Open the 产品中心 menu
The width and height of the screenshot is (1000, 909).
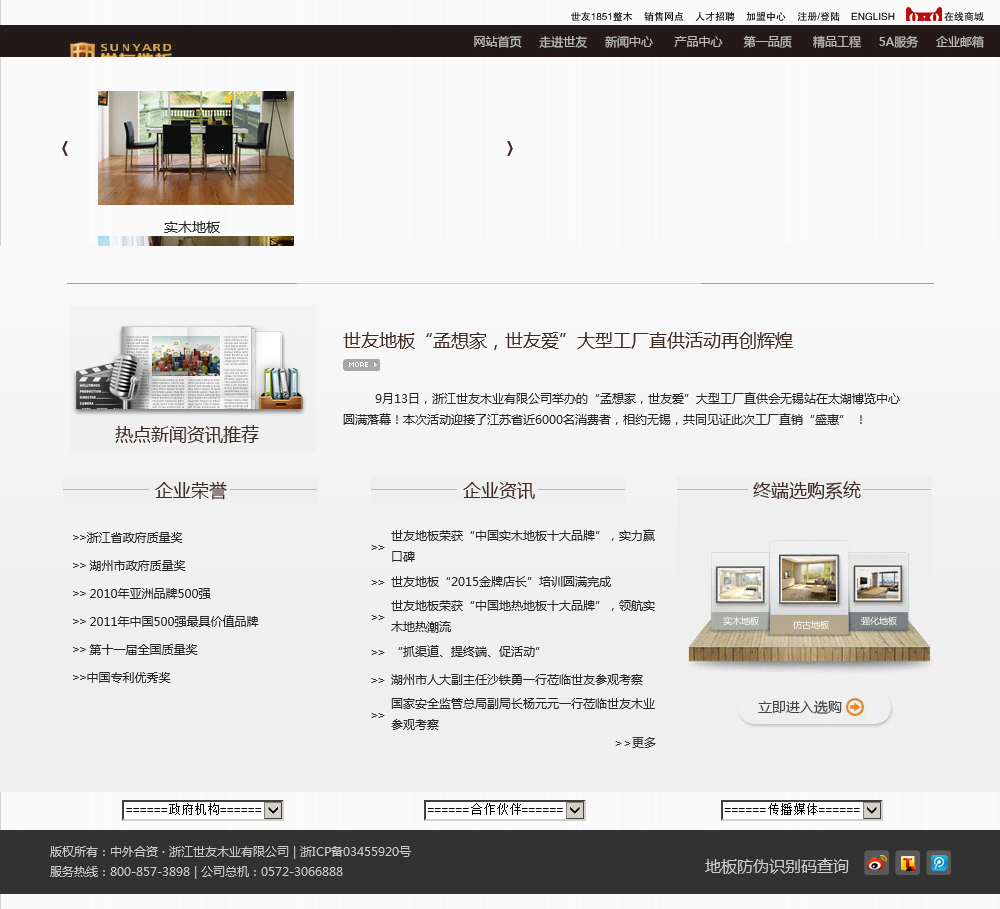[698, 42]
